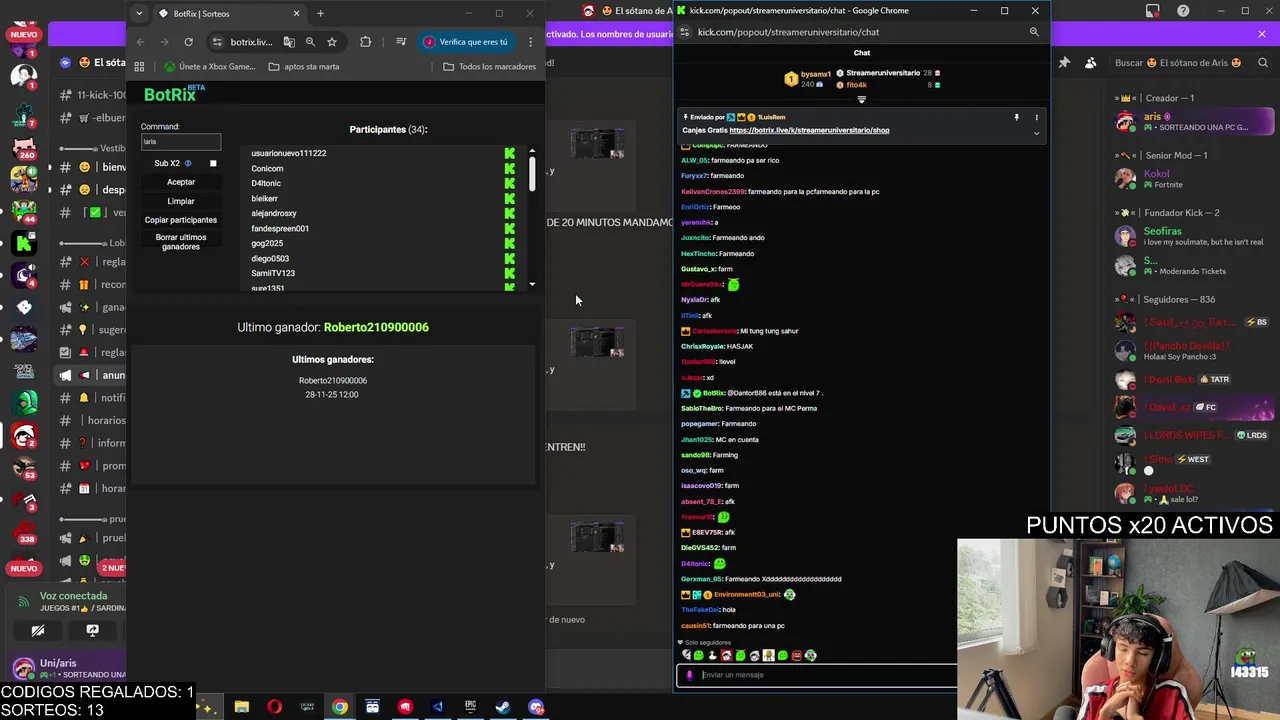Viewport: 1280px width, 720px height.
Task: Open member Kokol in Discord list
Action: click(1194, 179)
